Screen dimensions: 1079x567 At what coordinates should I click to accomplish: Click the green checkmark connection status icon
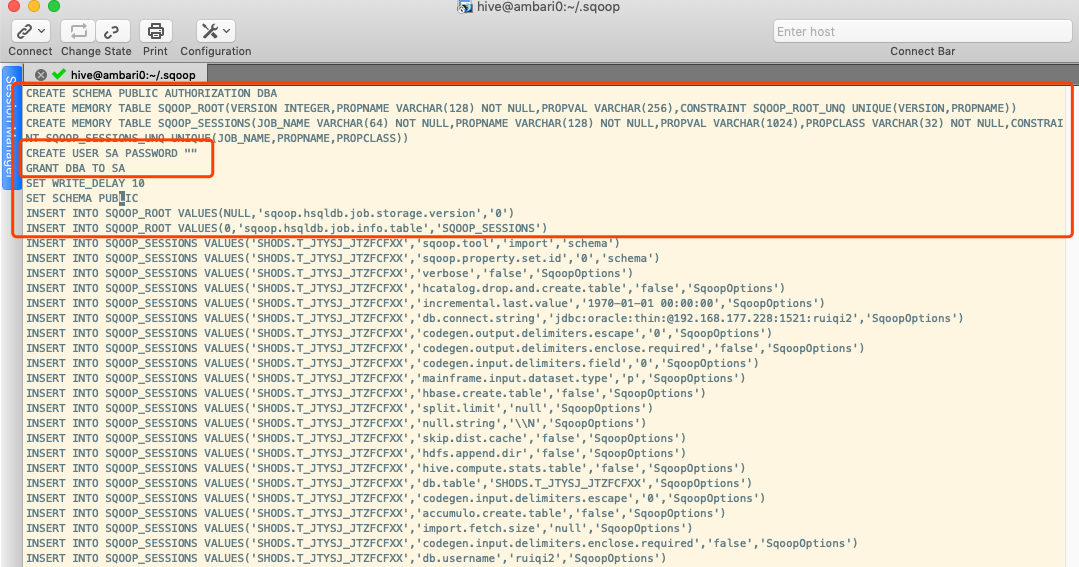point(59,74)
